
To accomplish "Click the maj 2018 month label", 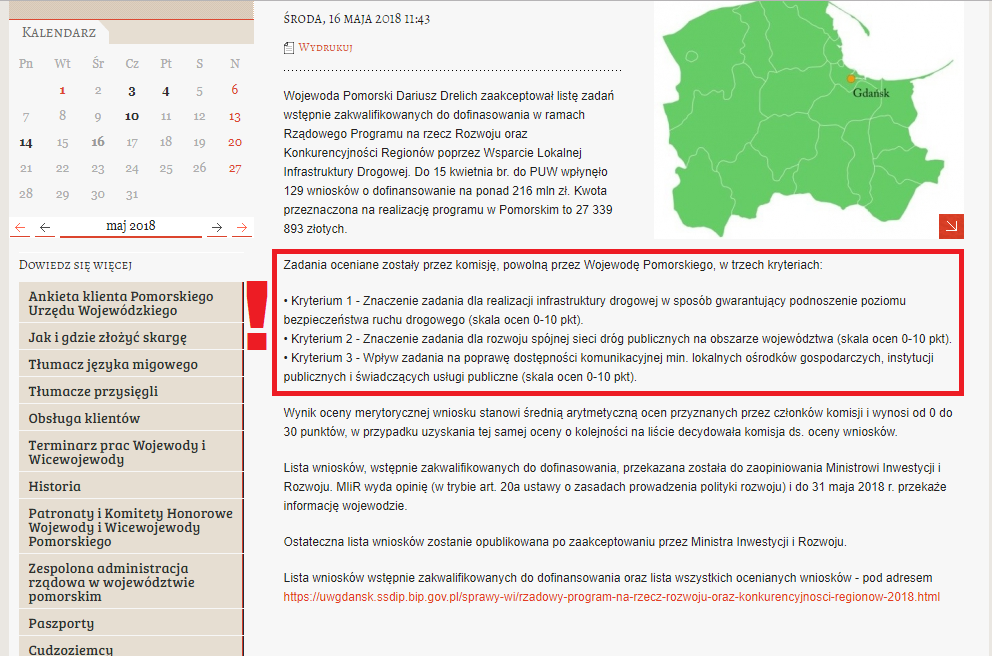I will (x=130, y=226).
